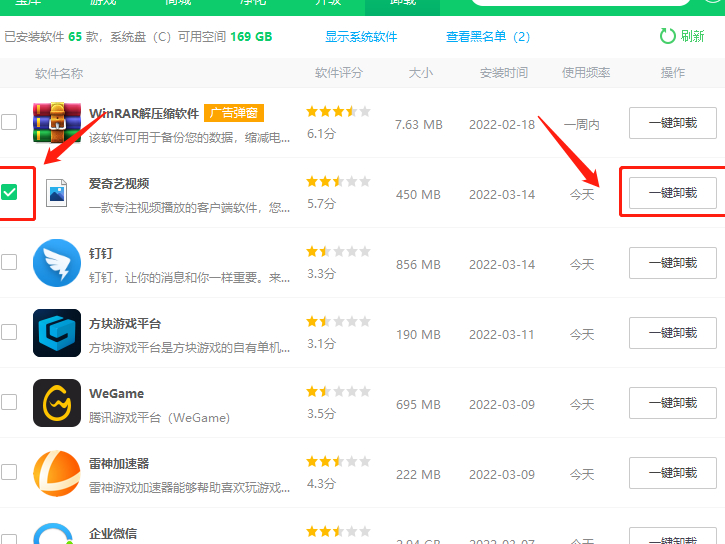Tick the 钉钉 row checkbox
The height and width of the screenshot is (544, 725).
9,262
